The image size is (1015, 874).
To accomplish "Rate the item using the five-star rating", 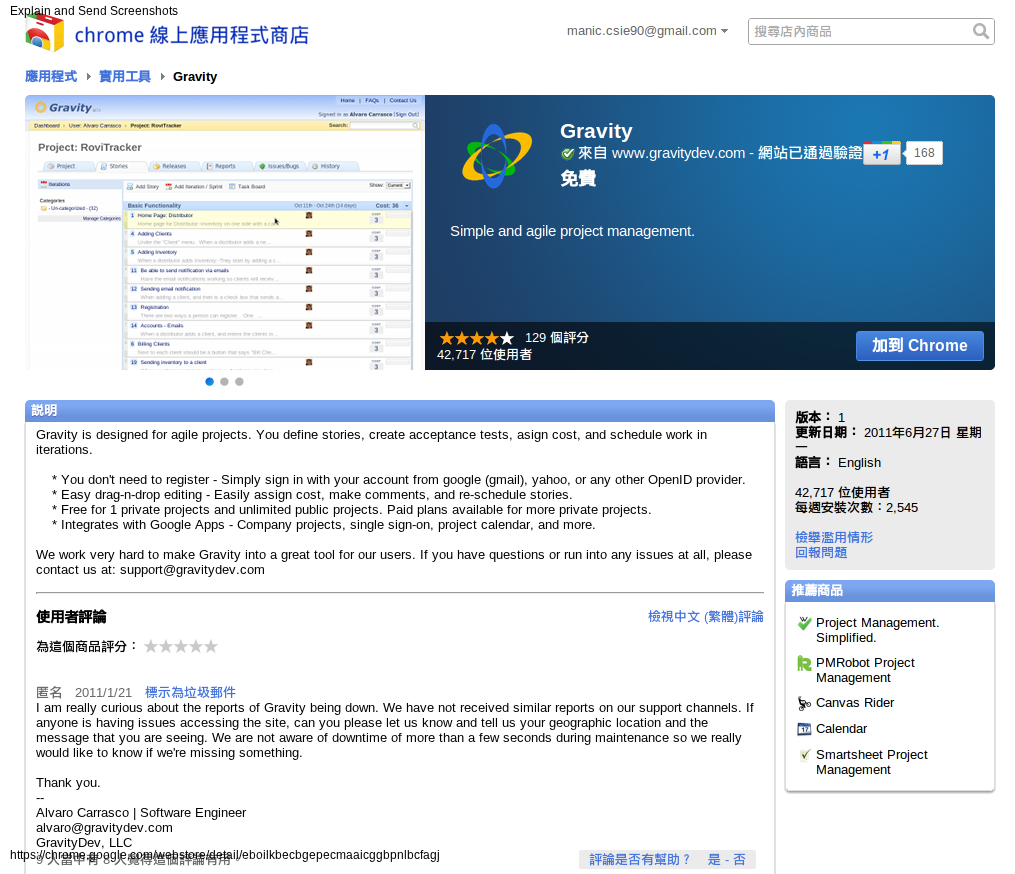I will point(181,646).
